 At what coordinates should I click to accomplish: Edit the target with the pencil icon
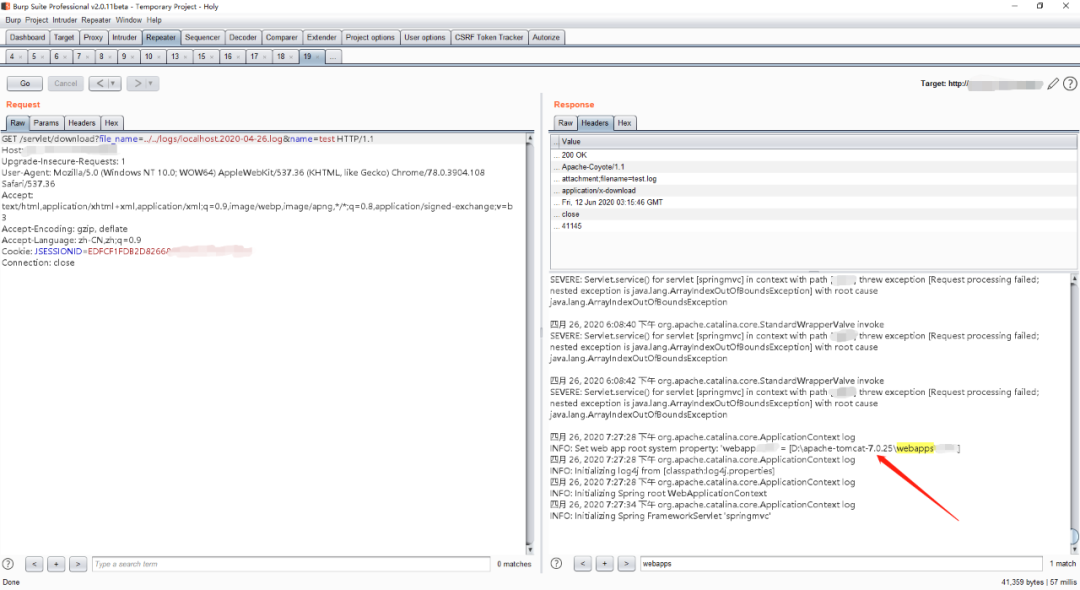pyautogui.click(x=1052, y=84)
